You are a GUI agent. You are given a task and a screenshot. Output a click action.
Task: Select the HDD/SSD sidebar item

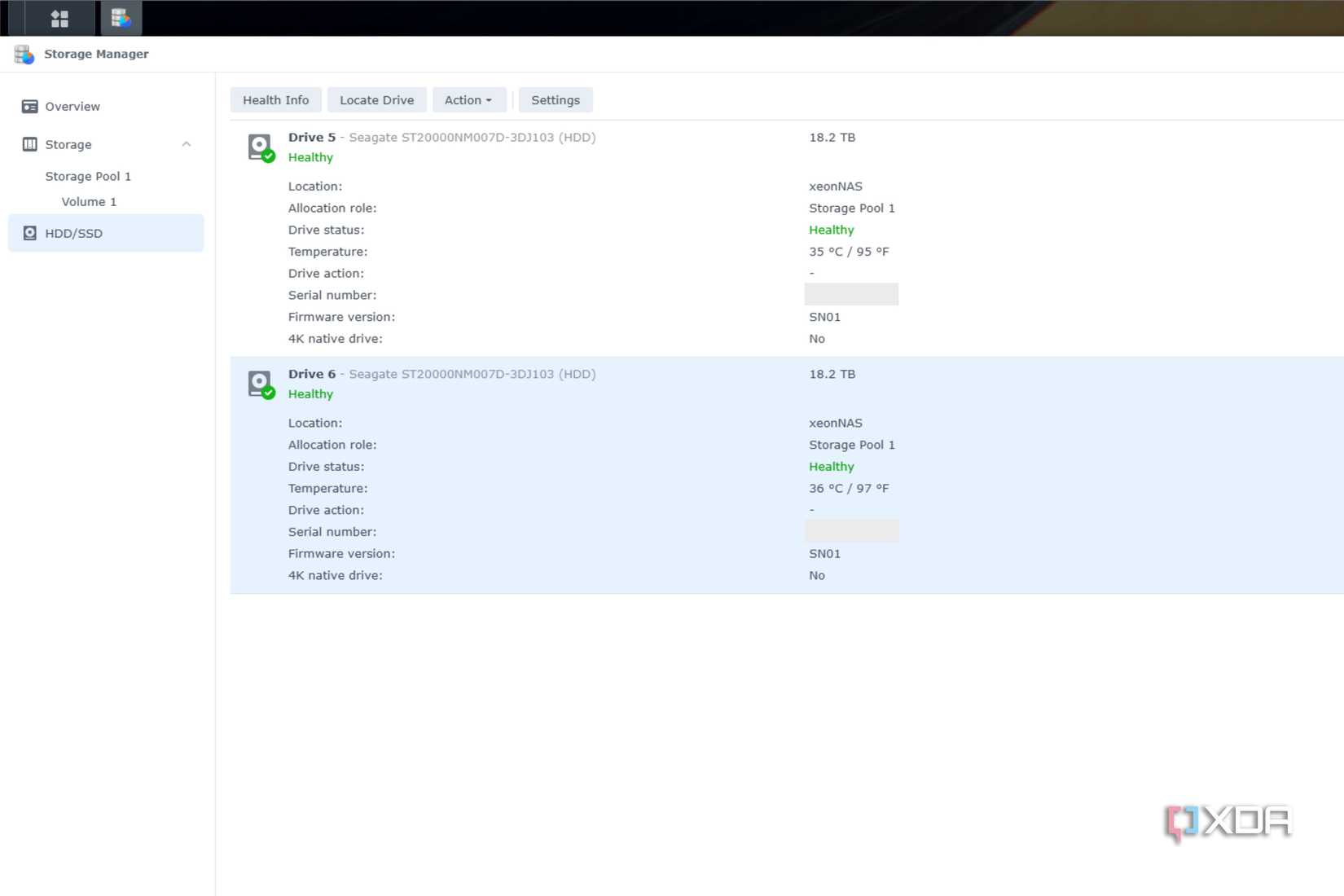106,233
